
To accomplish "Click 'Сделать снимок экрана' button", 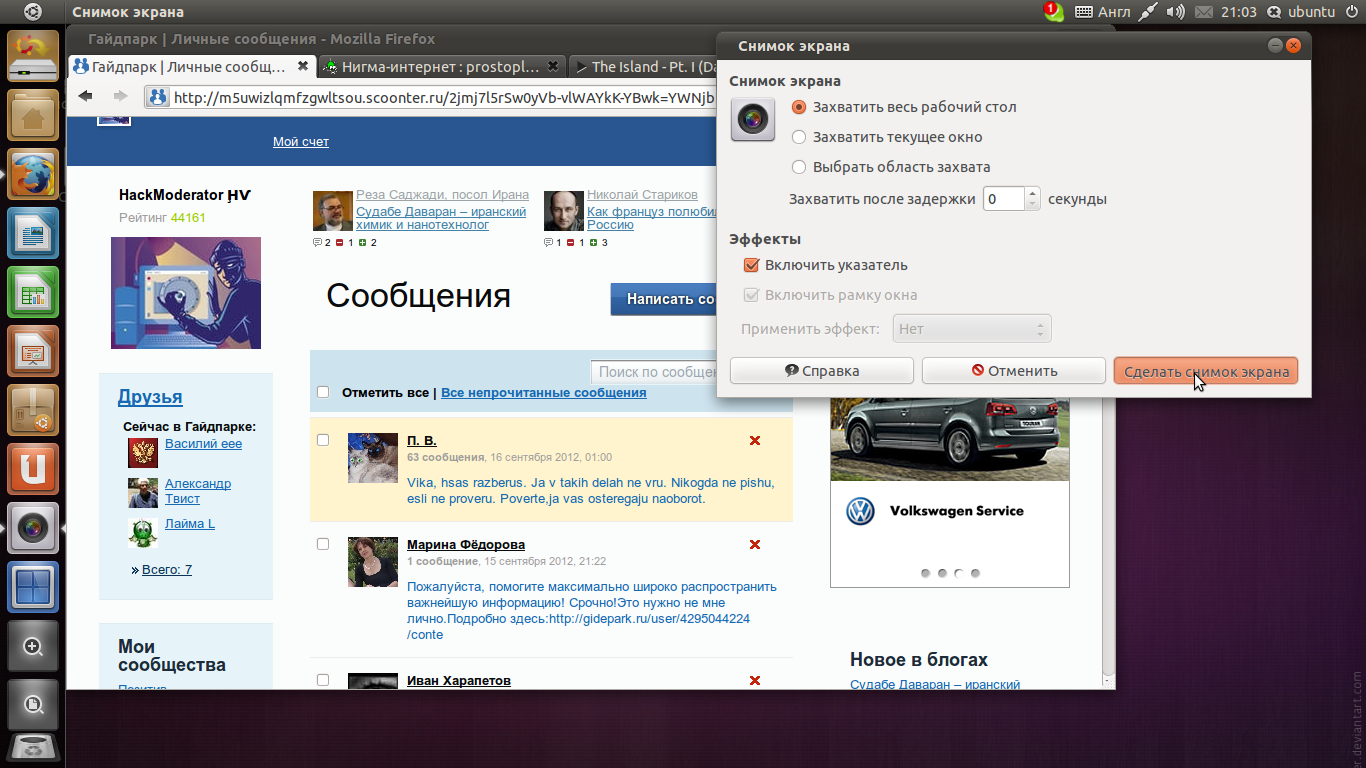I will coord(1206,370).
